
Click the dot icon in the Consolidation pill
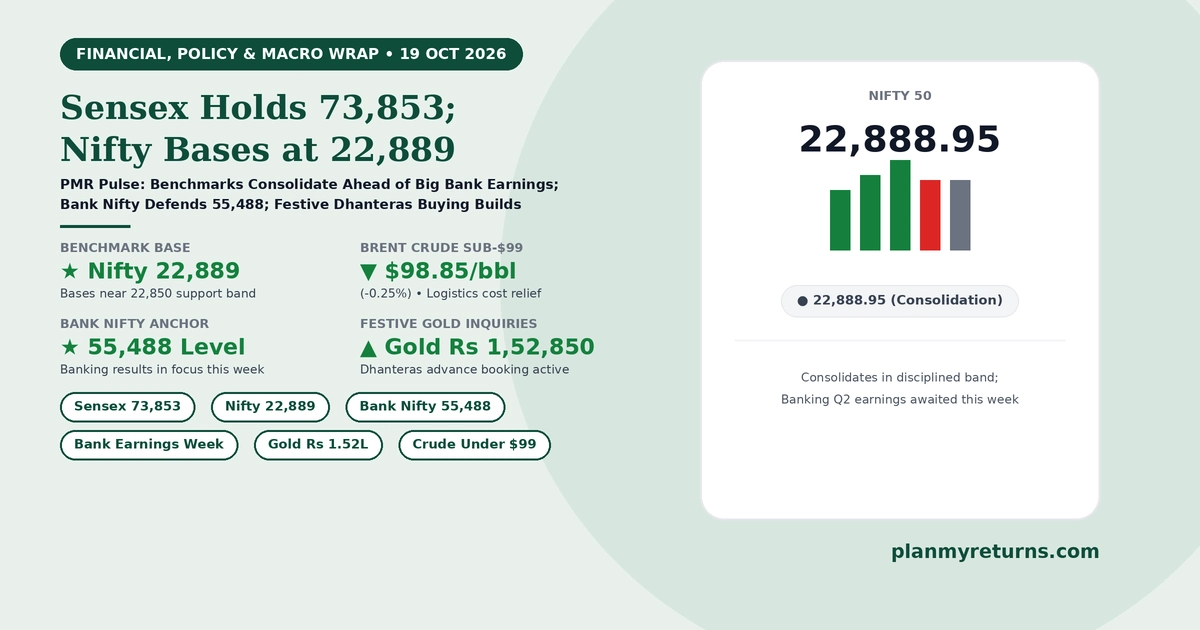[x=802, y=301]
